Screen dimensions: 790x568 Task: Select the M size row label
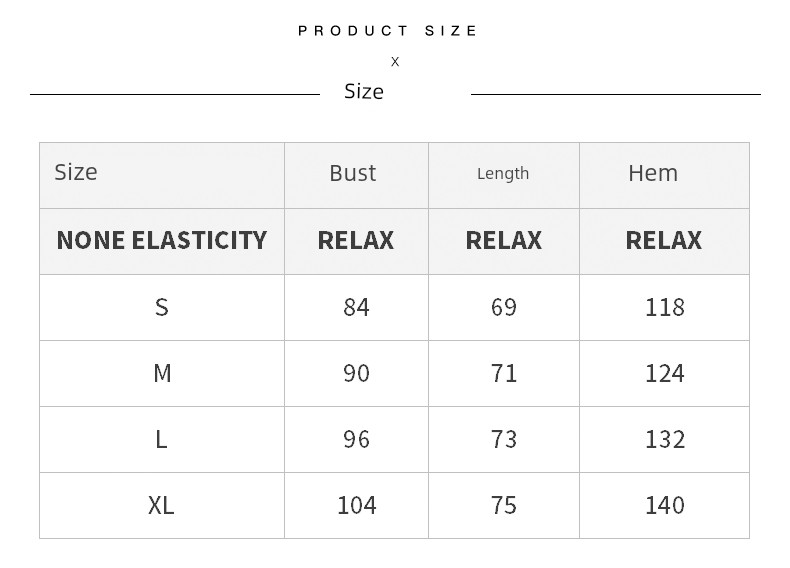pos(162,373)
